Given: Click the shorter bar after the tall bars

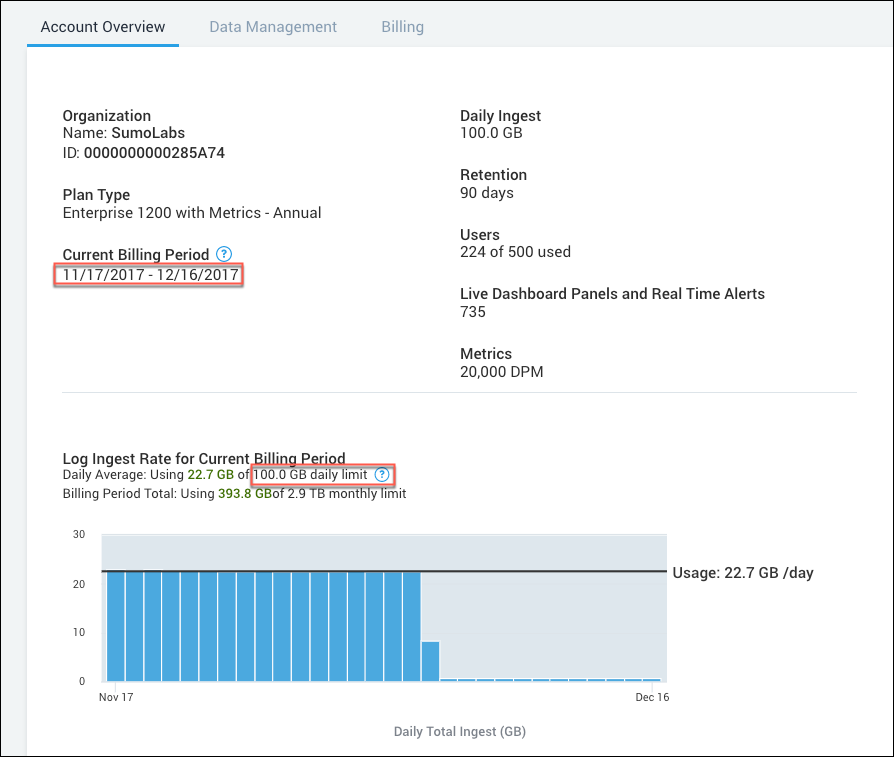Looking at the screenshot, I should coord(430,660).
